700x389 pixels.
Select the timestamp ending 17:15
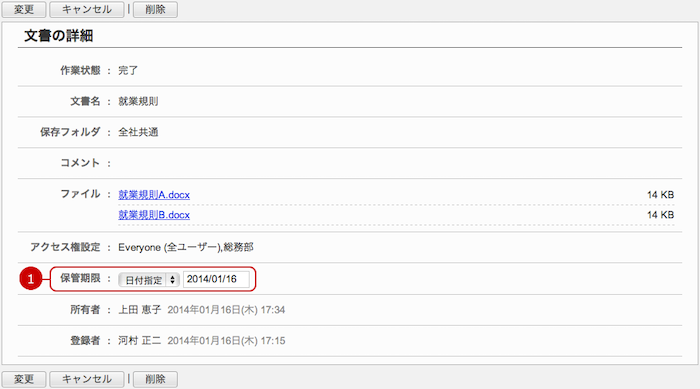[x=226, y=341]
